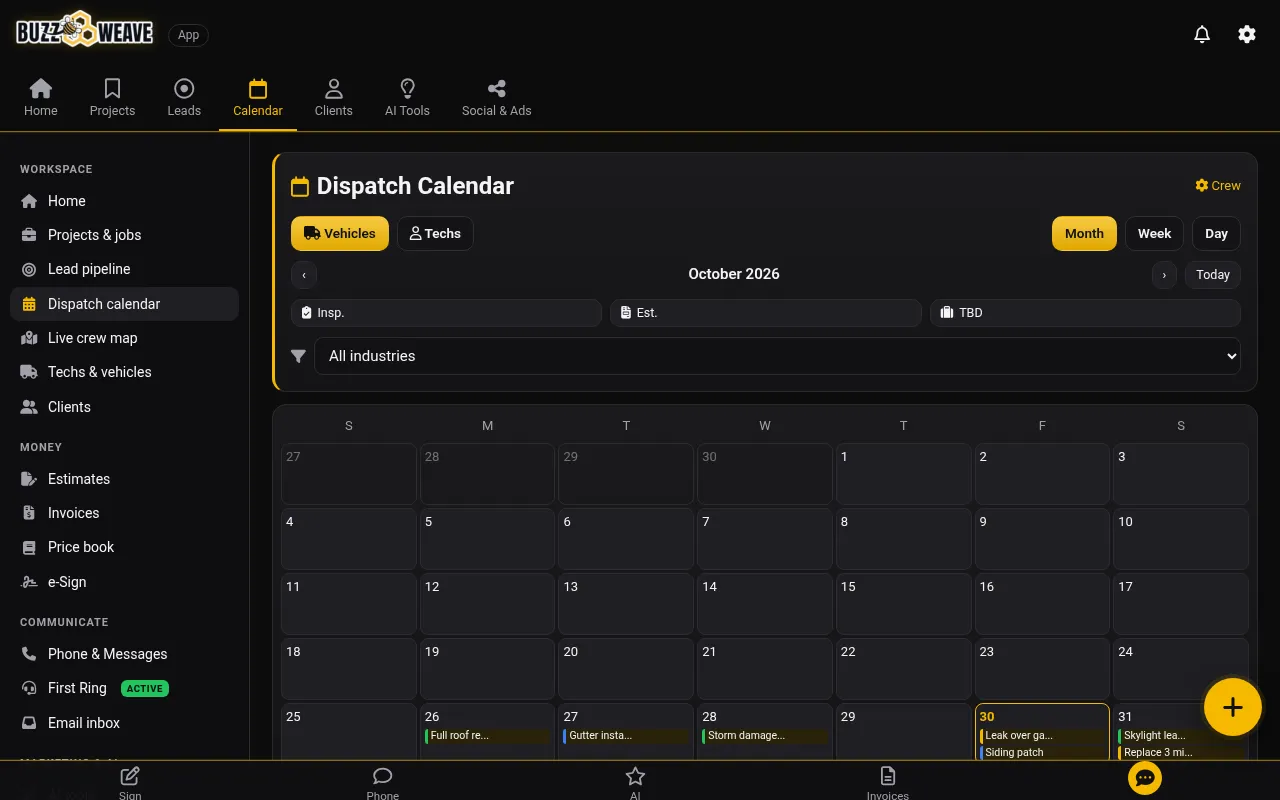Go to Home in top navigation
The width and height of the screenshot is (1280, 800).
[x=41, y=98]
